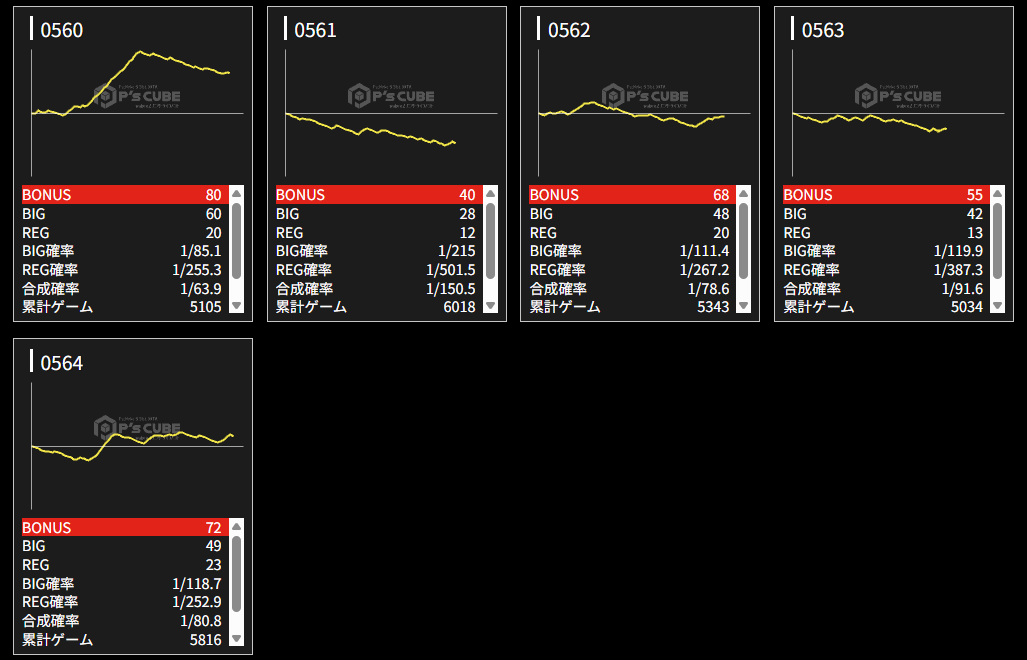Click scroll-down arrow in machine 0561 panel
The height and width of the screenshot is (660, 1027).
pos(490,306)
